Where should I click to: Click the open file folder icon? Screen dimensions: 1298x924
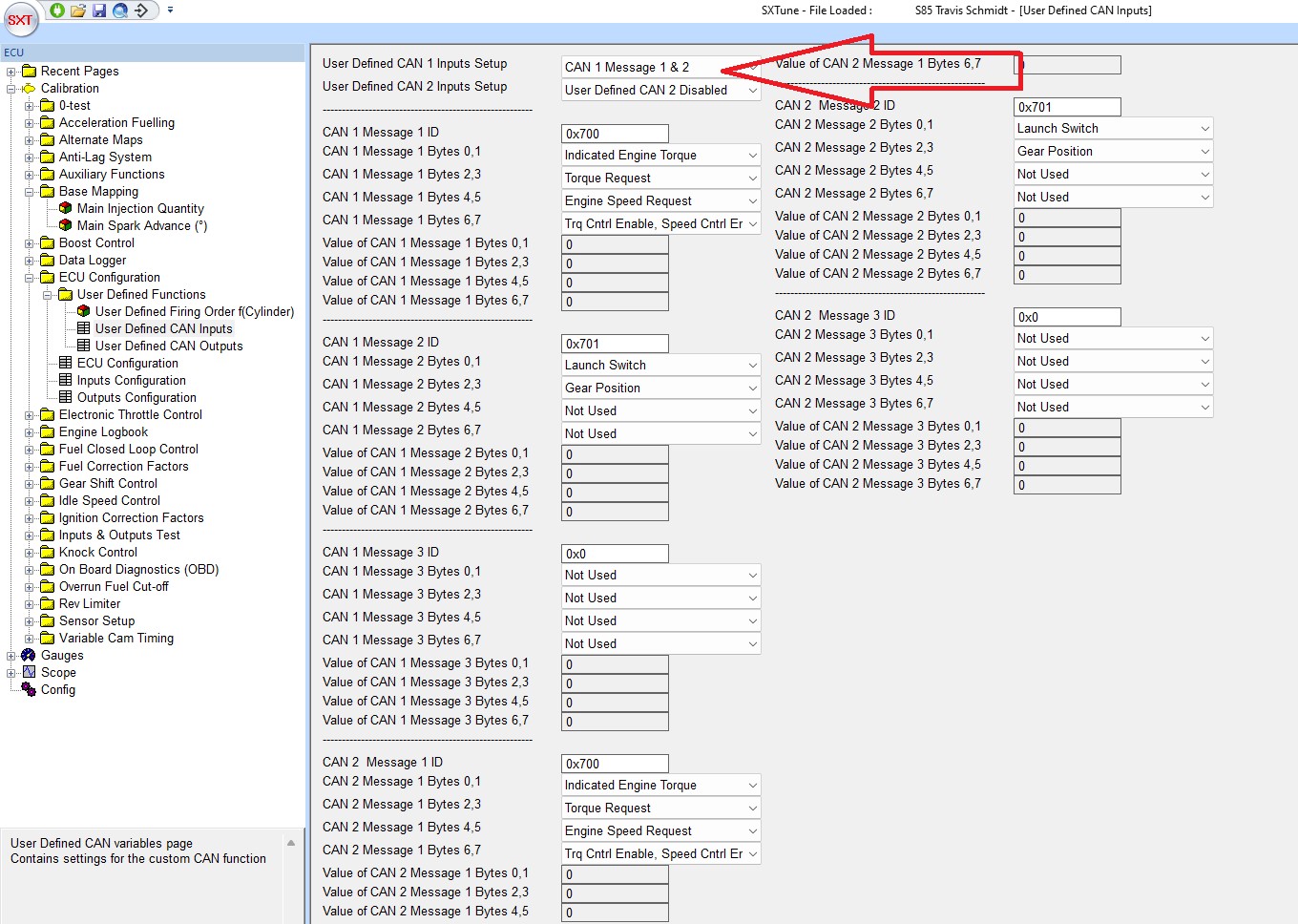tap(78, 10)
